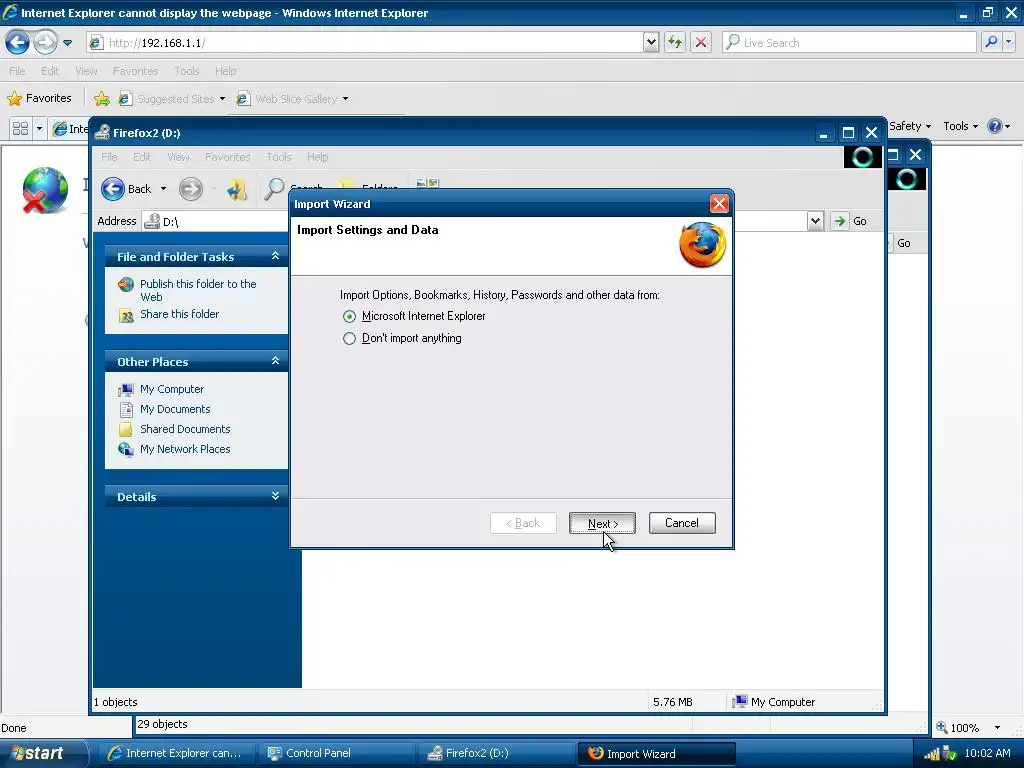The image size is (1024, 768).
Task: Click the IE Help question icon
Action: point(995,126)
